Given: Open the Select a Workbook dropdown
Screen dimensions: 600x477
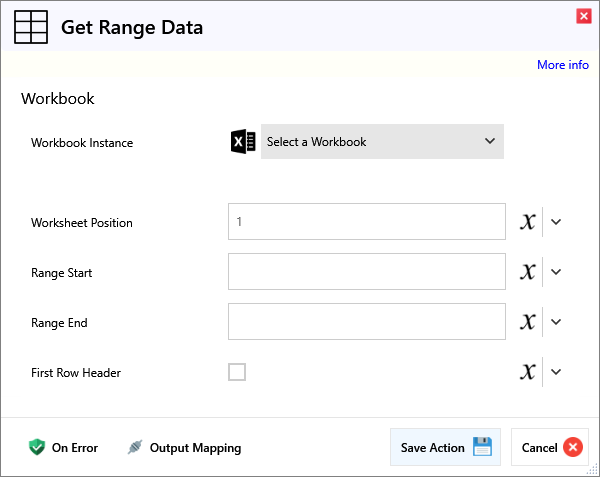Looking at the screenshot, I should coord(382,142).
